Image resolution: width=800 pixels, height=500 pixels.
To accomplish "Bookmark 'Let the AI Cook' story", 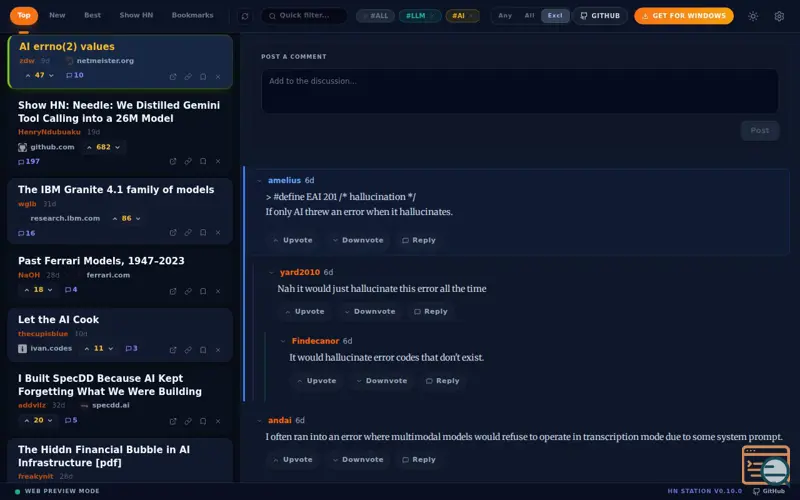I will pos(203,350).
